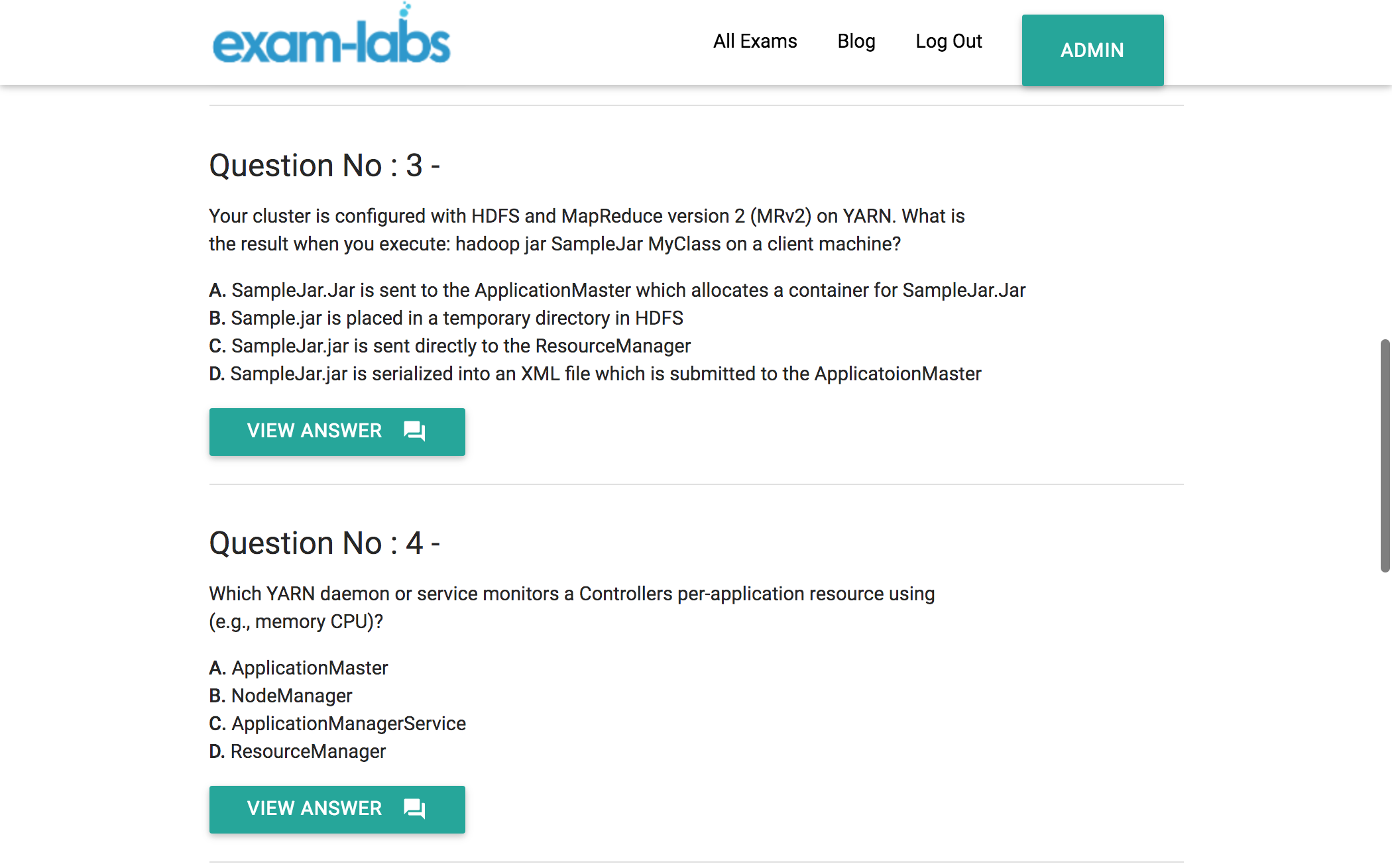This screenshot has height=868, width=1392.
Task: Choose option D about serialized XML file
Action: pyautogui.click(x=595, y=374)
